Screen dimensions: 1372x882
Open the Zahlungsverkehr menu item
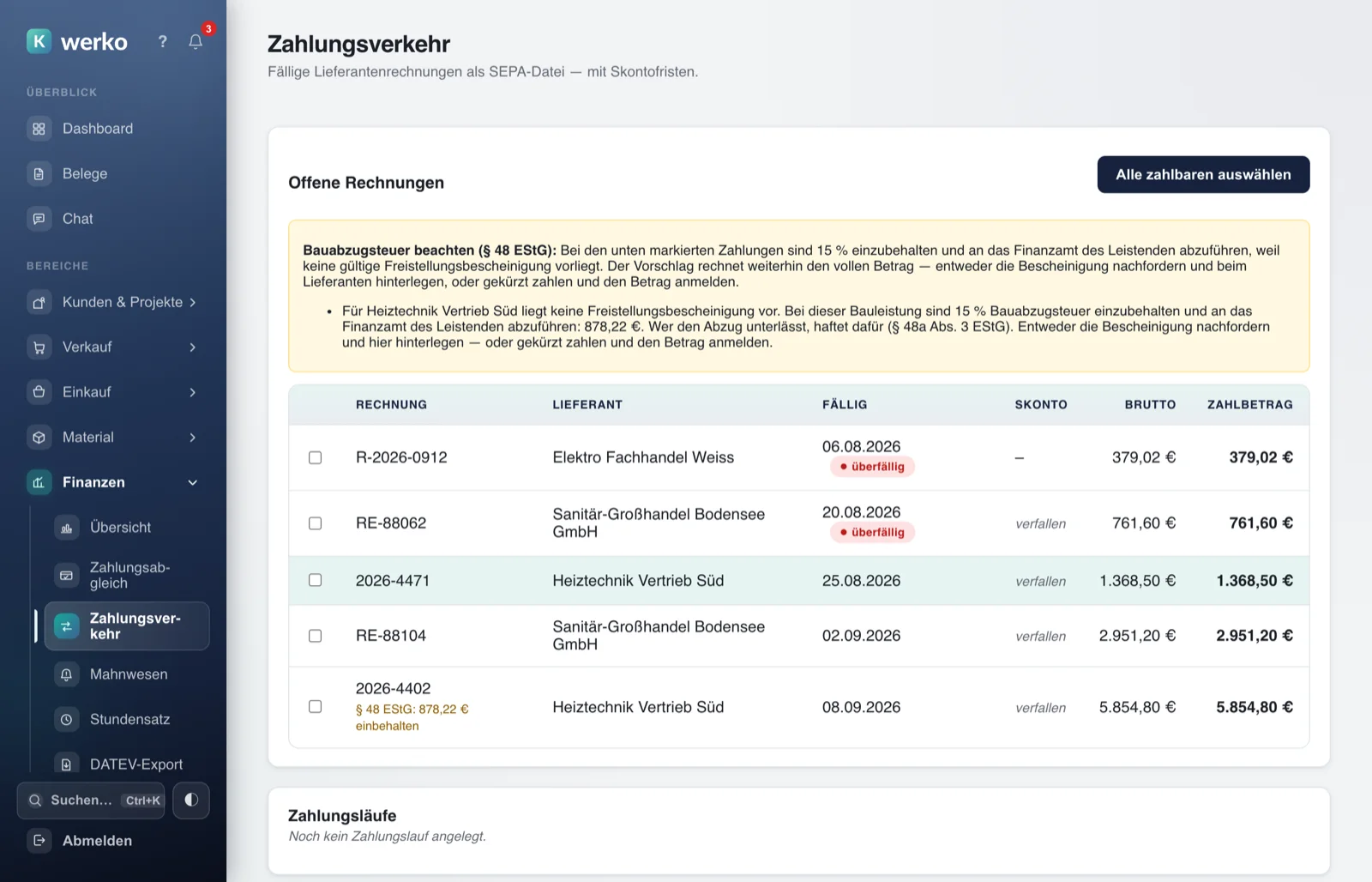point(127,626)
